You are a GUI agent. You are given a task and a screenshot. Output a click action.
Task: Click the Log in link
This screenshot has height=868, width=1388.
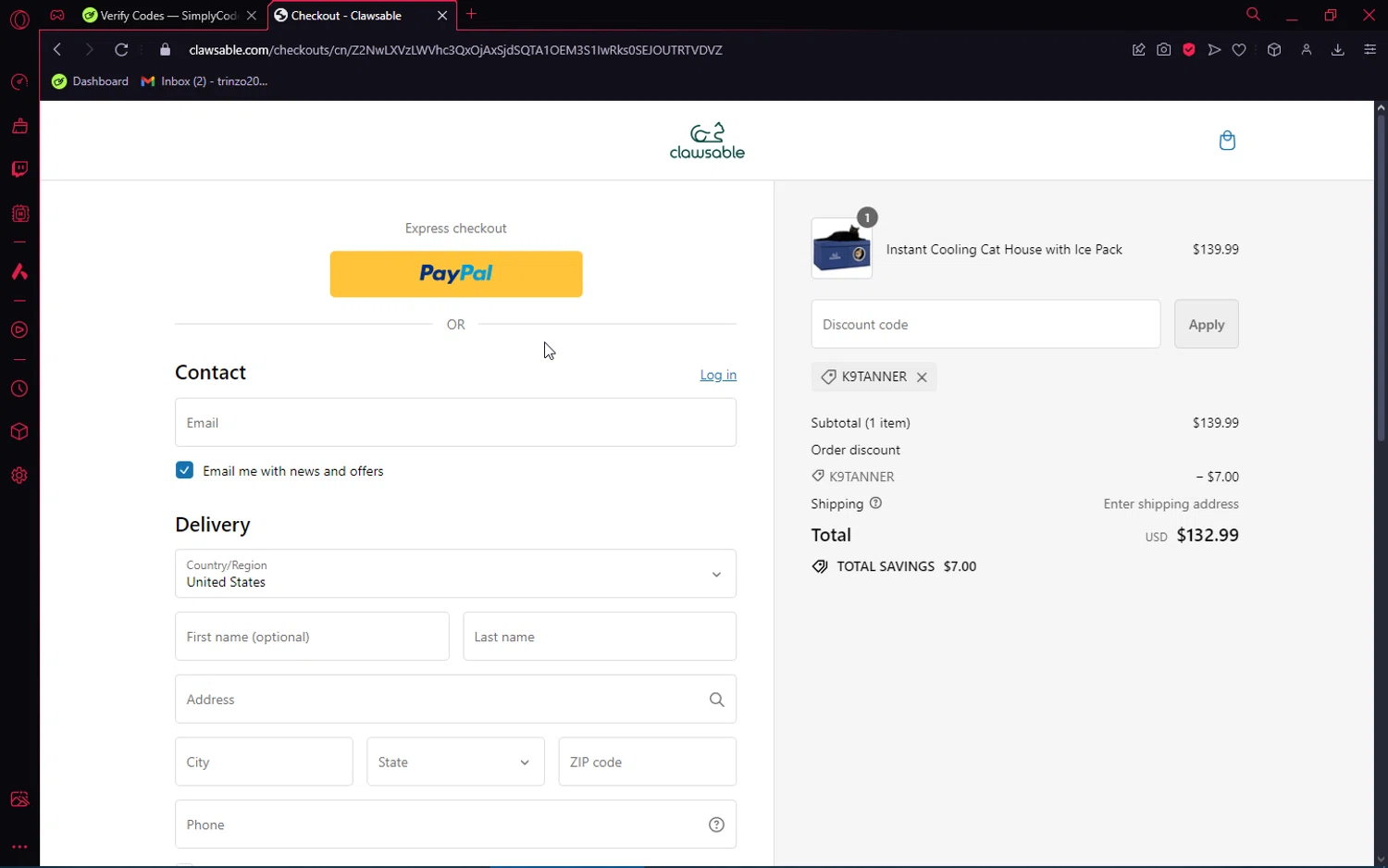click(718, 375)
